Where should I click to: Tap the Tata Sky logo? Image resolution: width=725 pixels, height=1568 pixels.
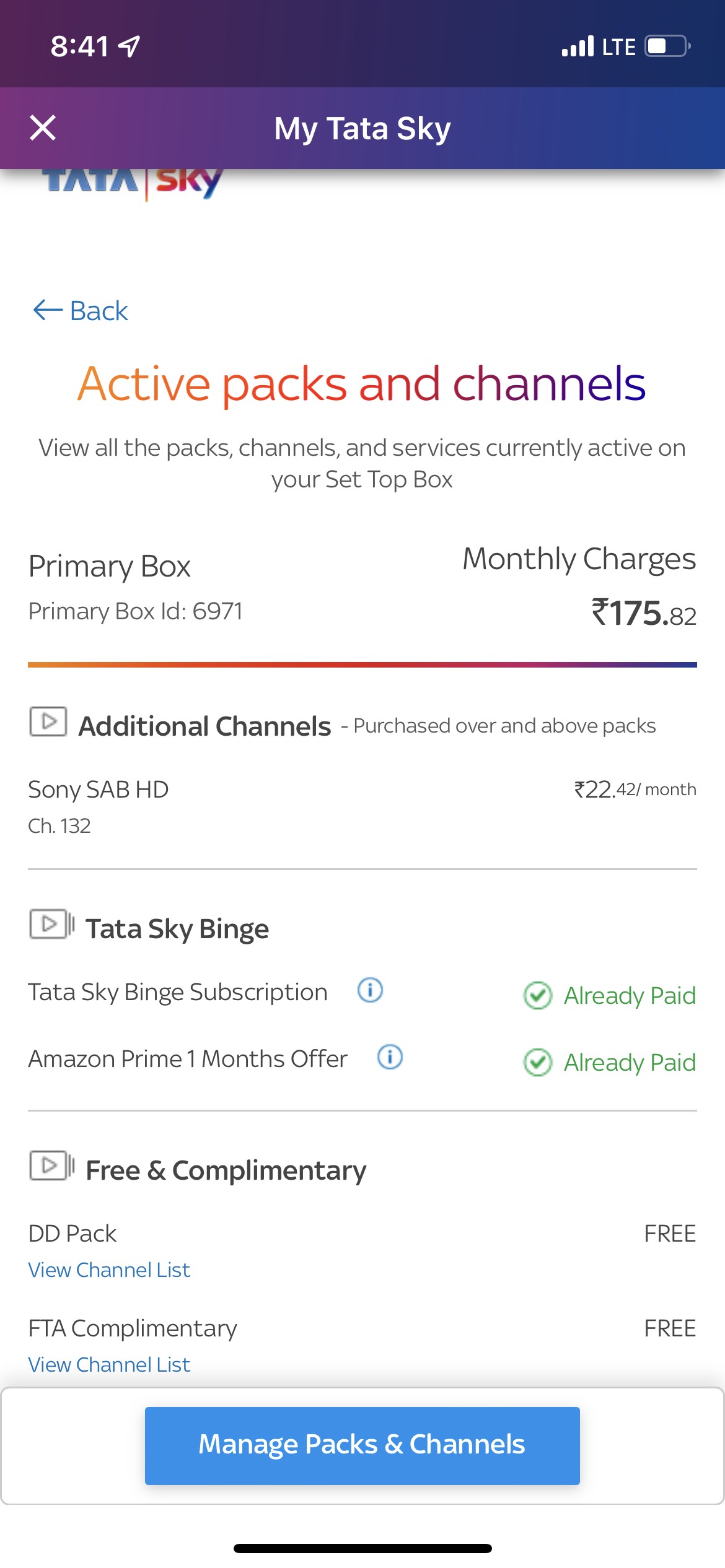(133, 183)
